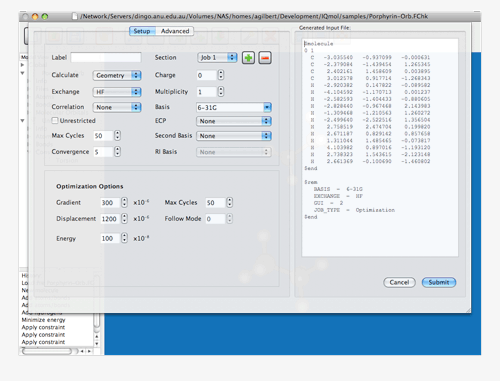Click the Follow Mode value field
The width and height of the screenshot is (500, 381).
coord(216,219)
